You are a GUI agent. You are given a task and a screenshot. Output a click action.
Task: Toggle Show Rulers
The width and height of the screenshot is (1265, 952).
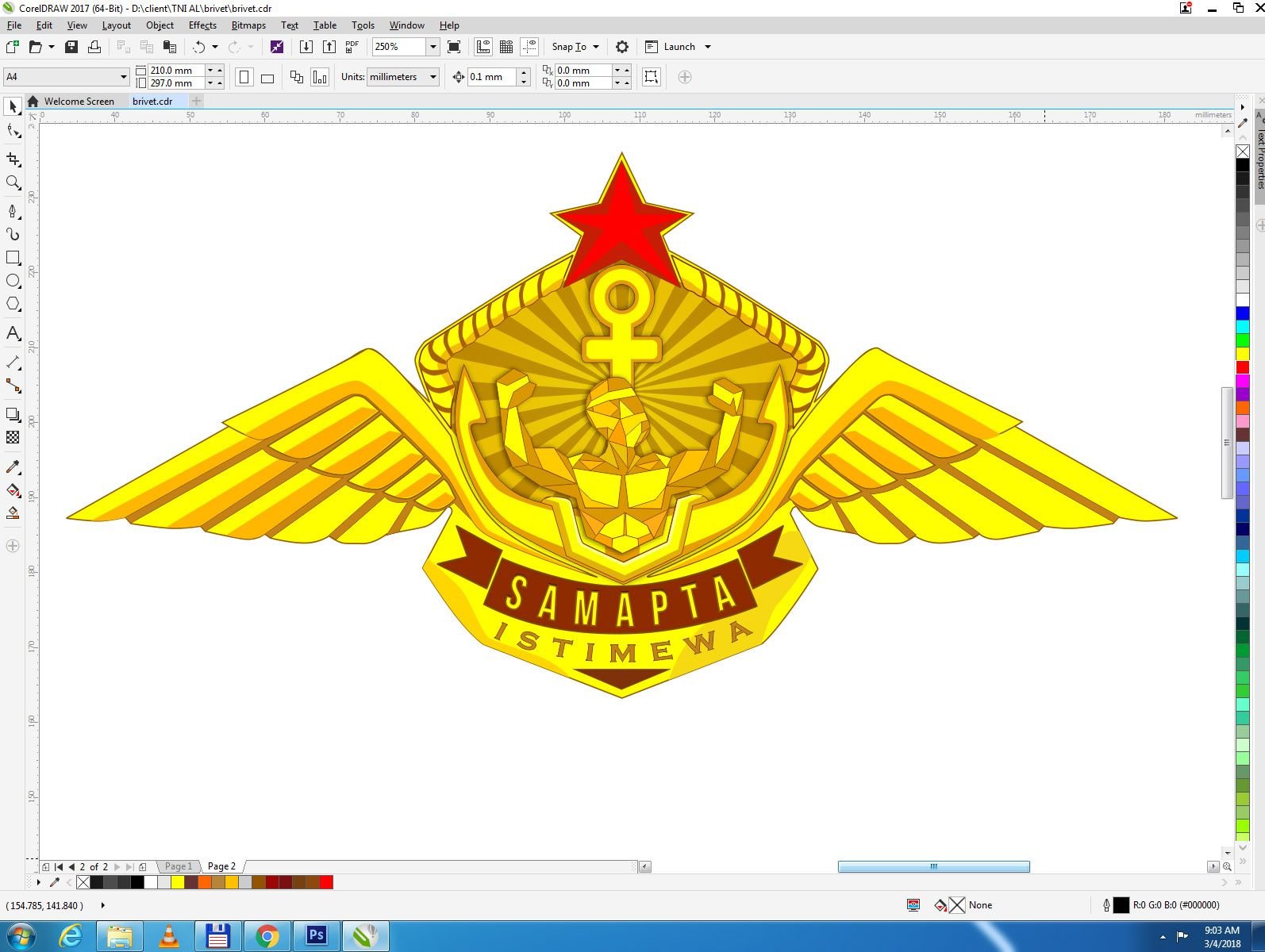(483, 47)
